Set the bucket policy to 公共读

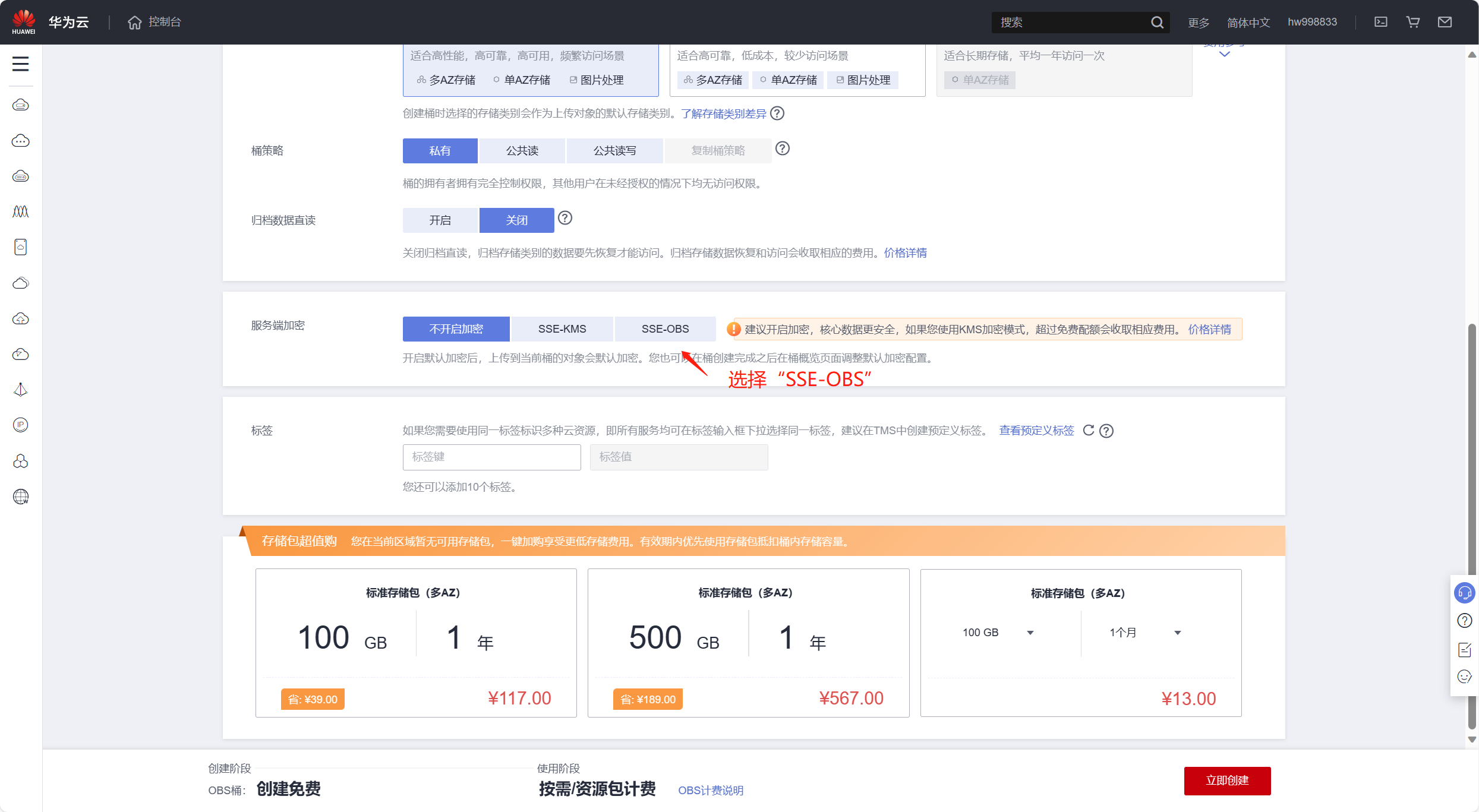click(522, 151)
